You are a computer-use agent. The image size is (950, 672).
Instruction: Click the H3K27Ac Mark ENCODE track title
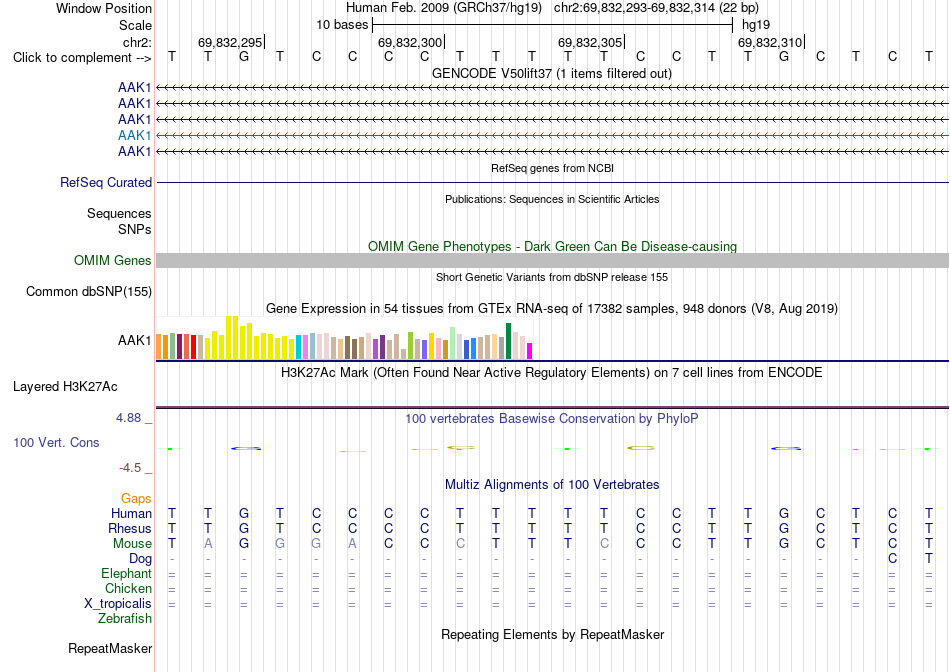click(x=552, y=372)
